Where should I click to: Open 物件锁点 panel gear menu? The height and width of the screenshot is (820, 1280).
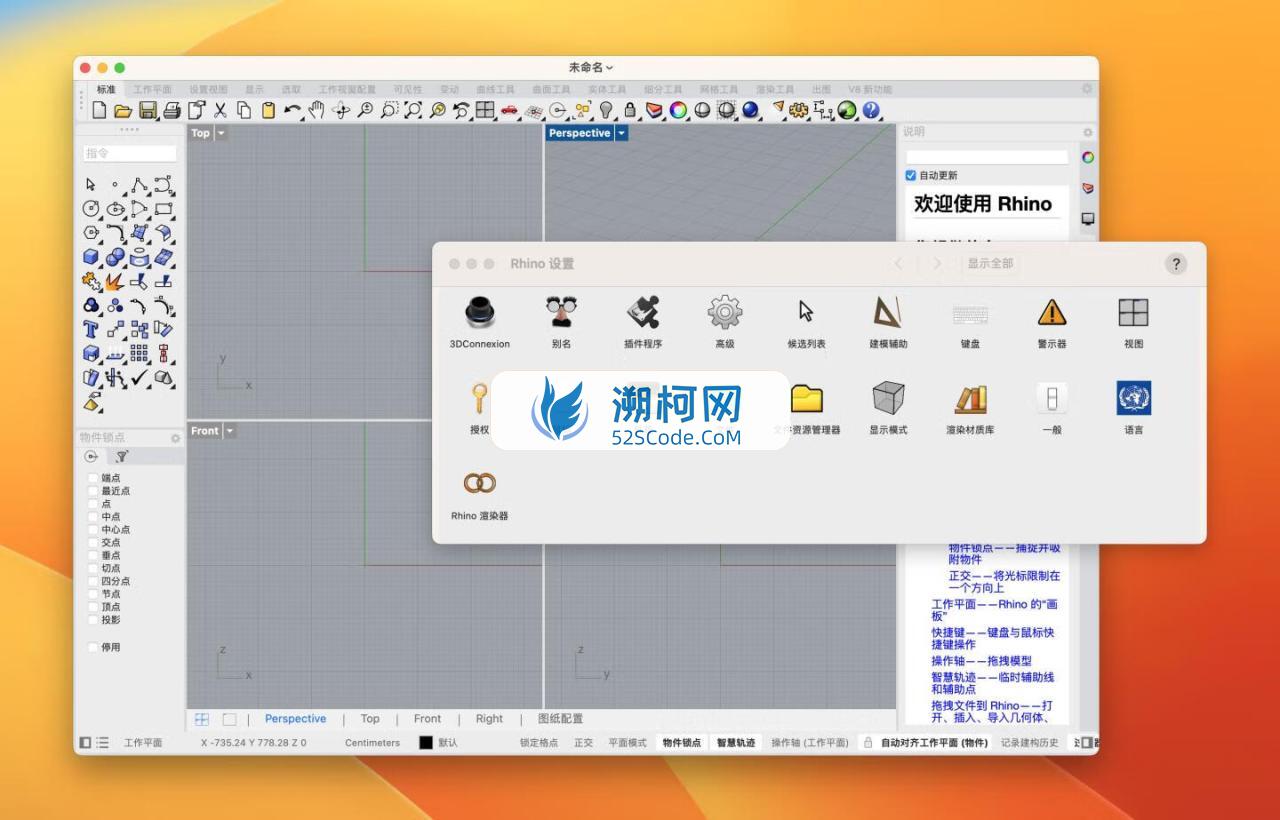[x=175, y=438]
